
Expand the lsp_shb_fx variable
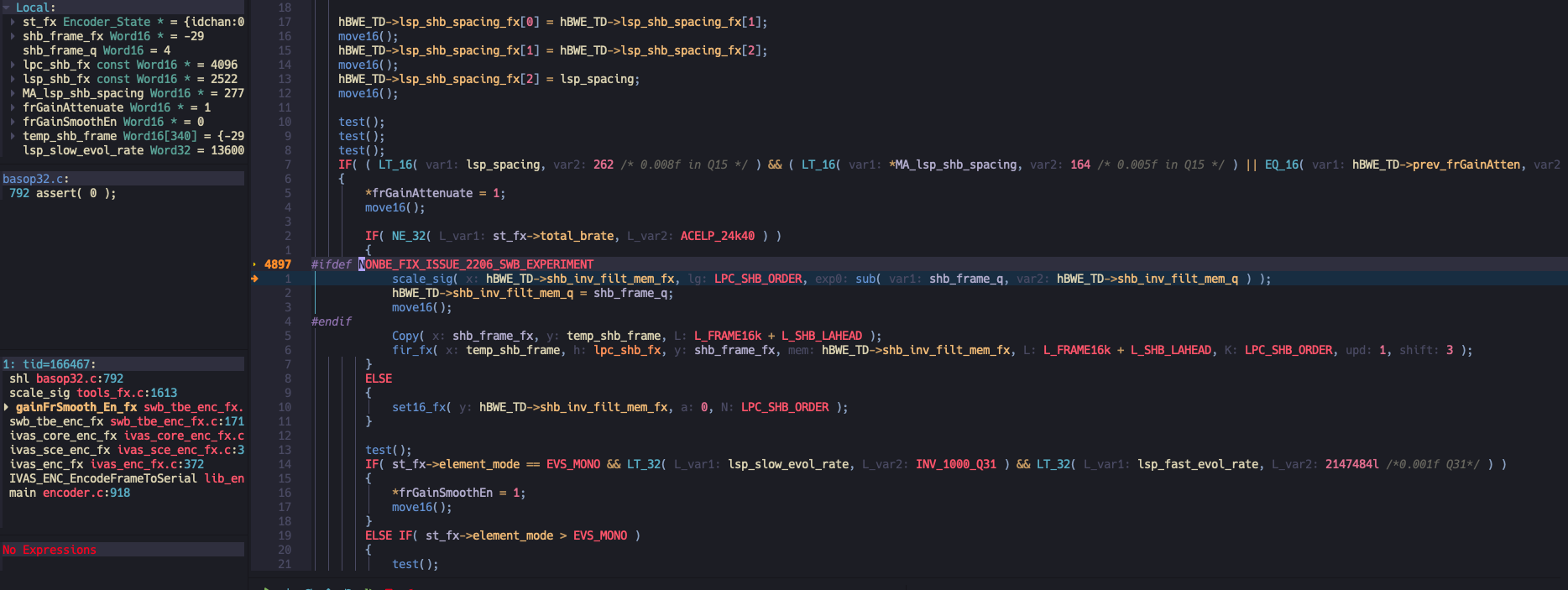point(13,79)
